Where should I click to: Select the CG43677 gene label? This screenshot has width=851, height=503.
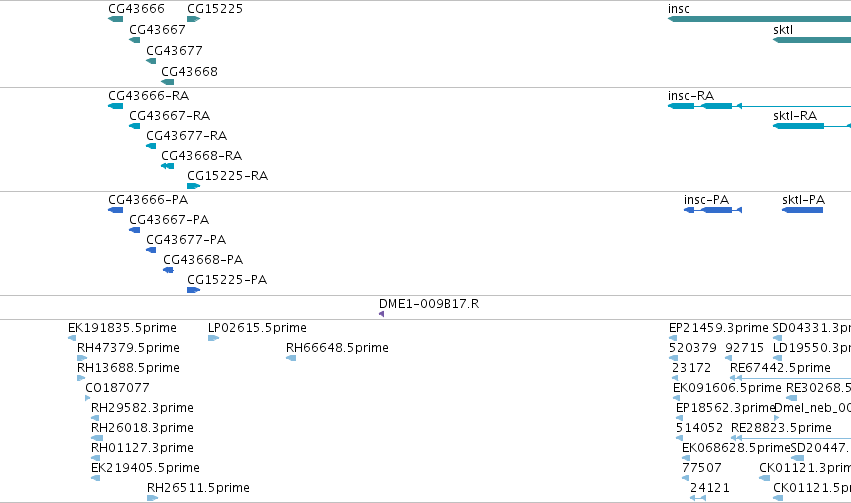click(x=174, y=50)
